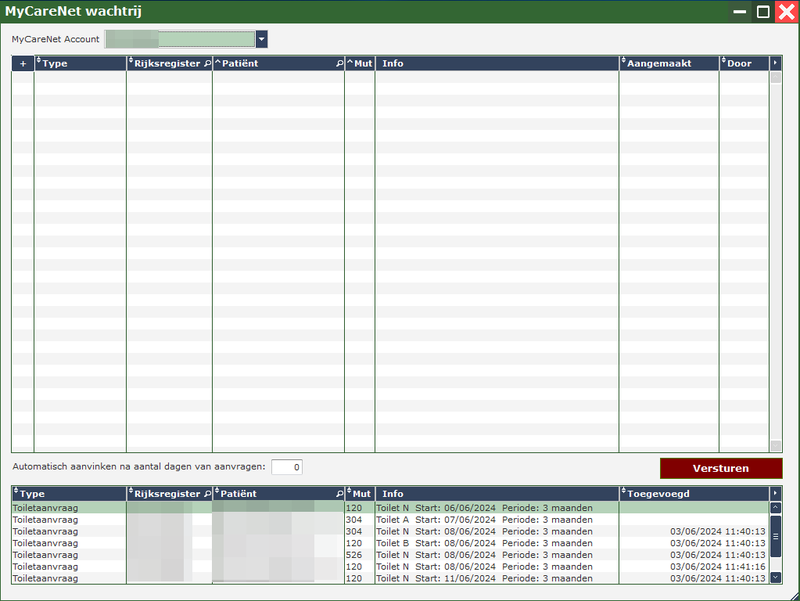
Task: Click the upper Info column header
Action: [497, 64]
